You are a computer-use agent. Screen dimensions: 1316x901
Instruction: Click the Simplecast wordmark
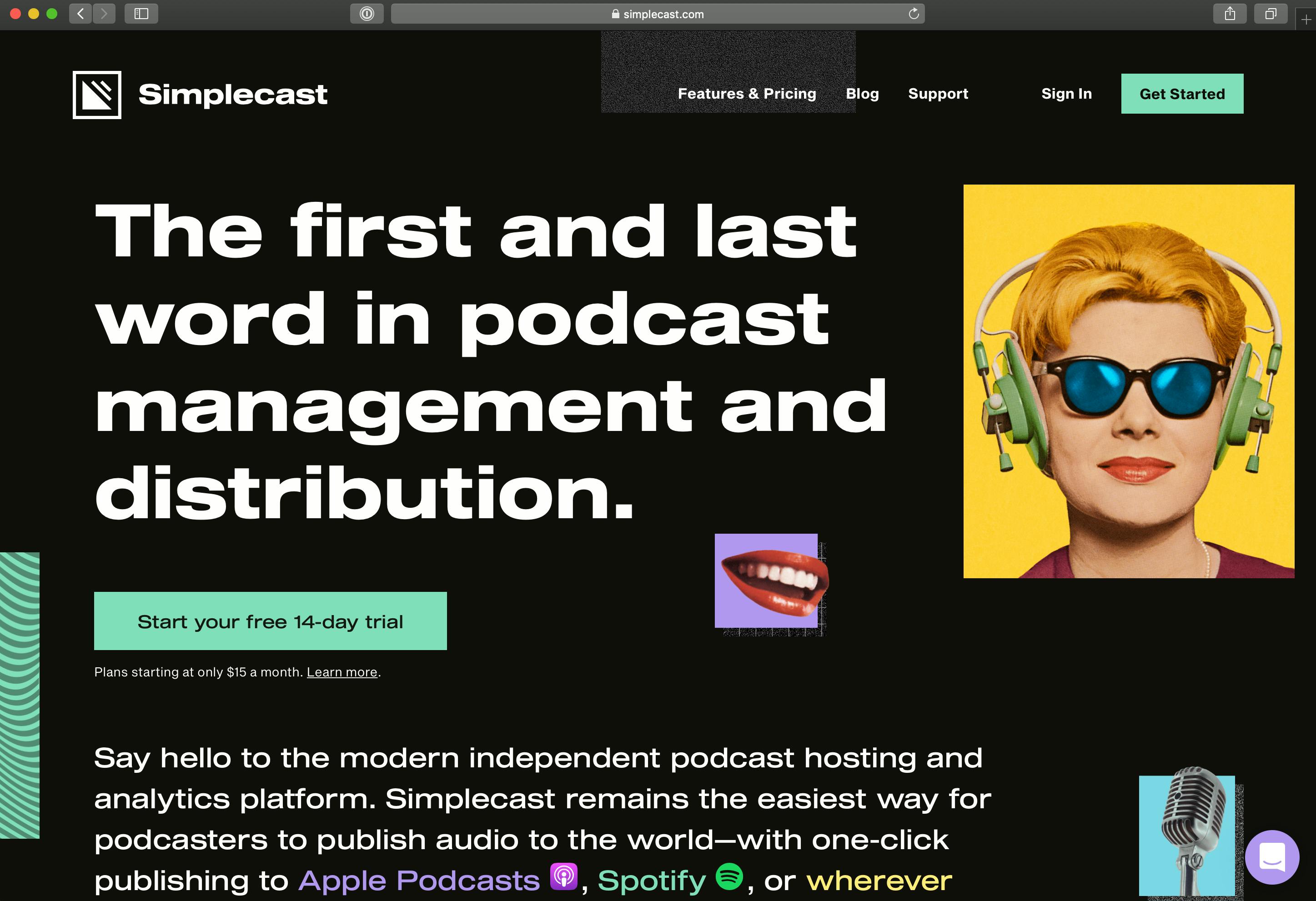233,94
